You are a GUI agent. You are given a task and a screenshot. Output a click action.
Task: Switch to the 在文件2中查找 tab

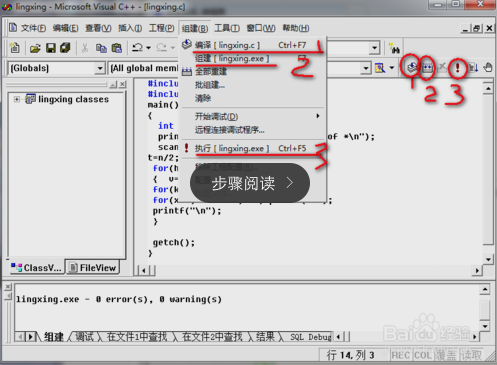[212, 337]
